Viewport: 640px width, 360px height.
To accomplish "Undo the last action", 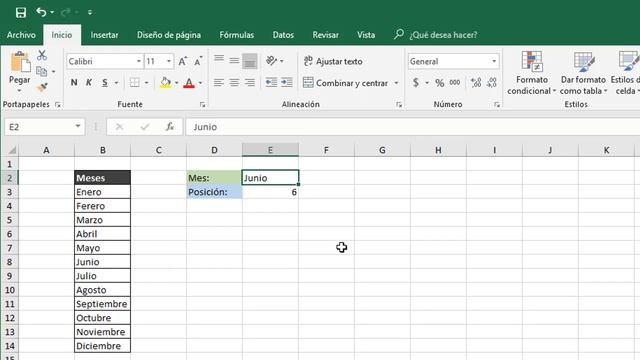I will click(41, 12).
